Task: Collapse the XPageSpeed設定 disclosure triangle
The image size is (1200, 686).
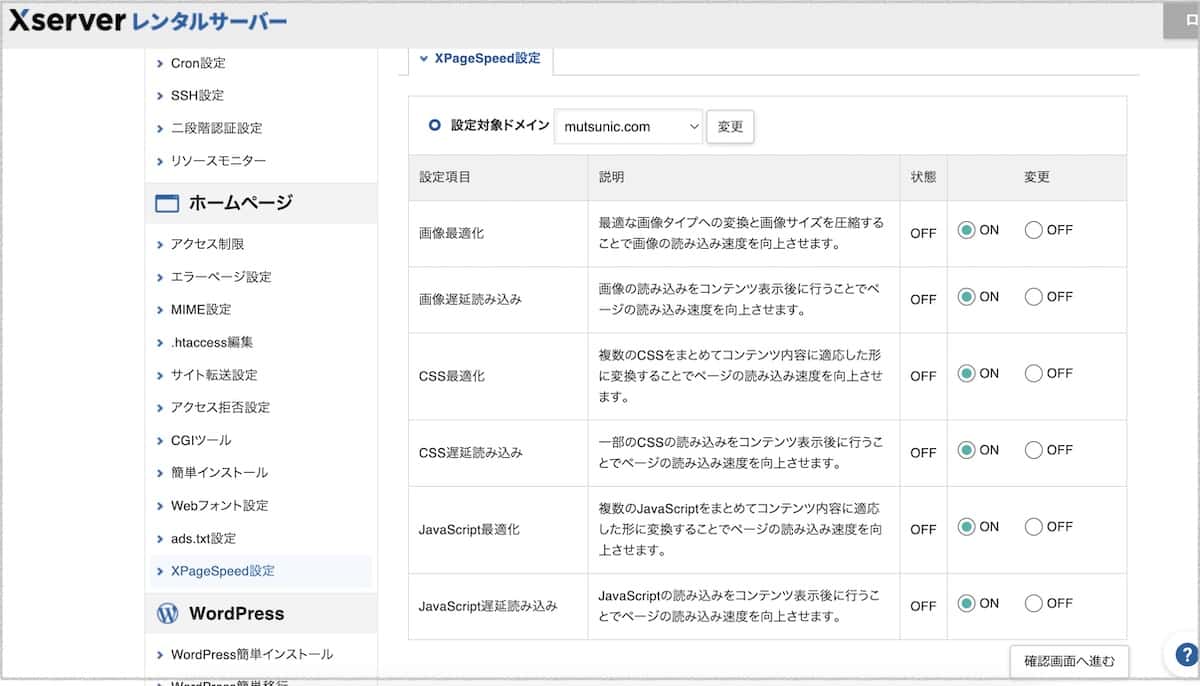Action: 424,58
